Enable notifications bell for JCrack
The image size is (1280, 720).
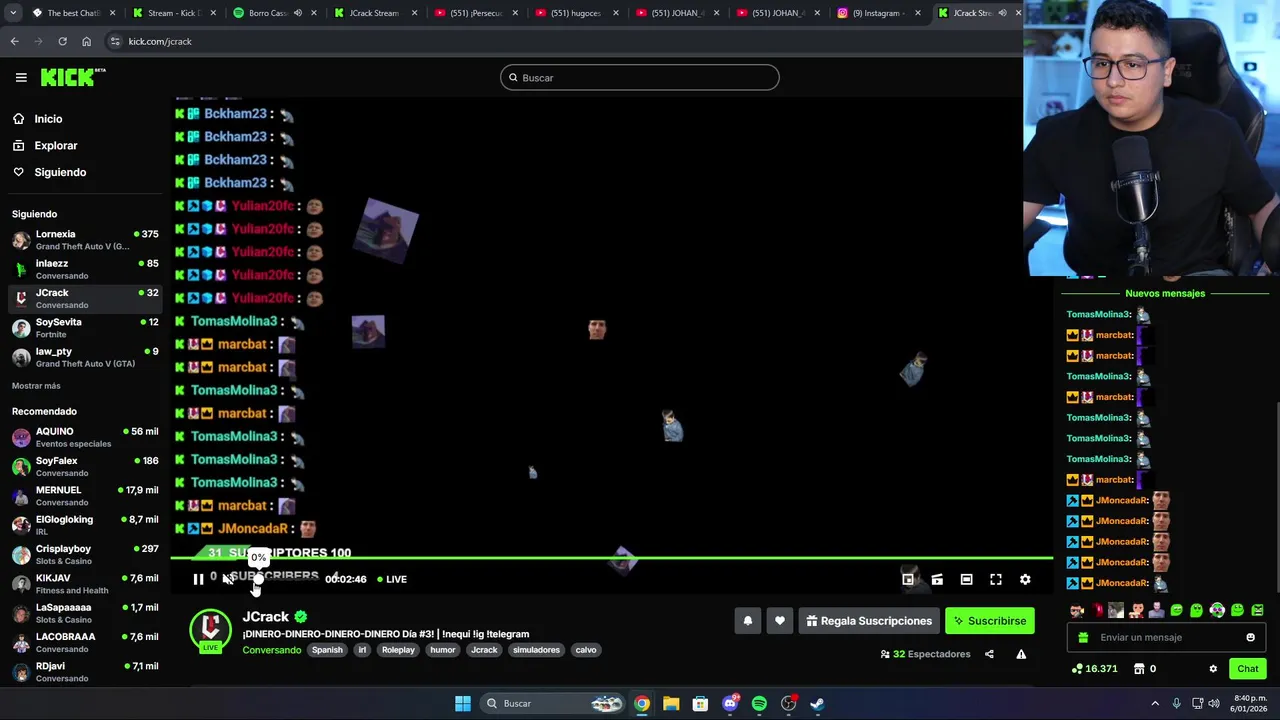tap(748, 621)
